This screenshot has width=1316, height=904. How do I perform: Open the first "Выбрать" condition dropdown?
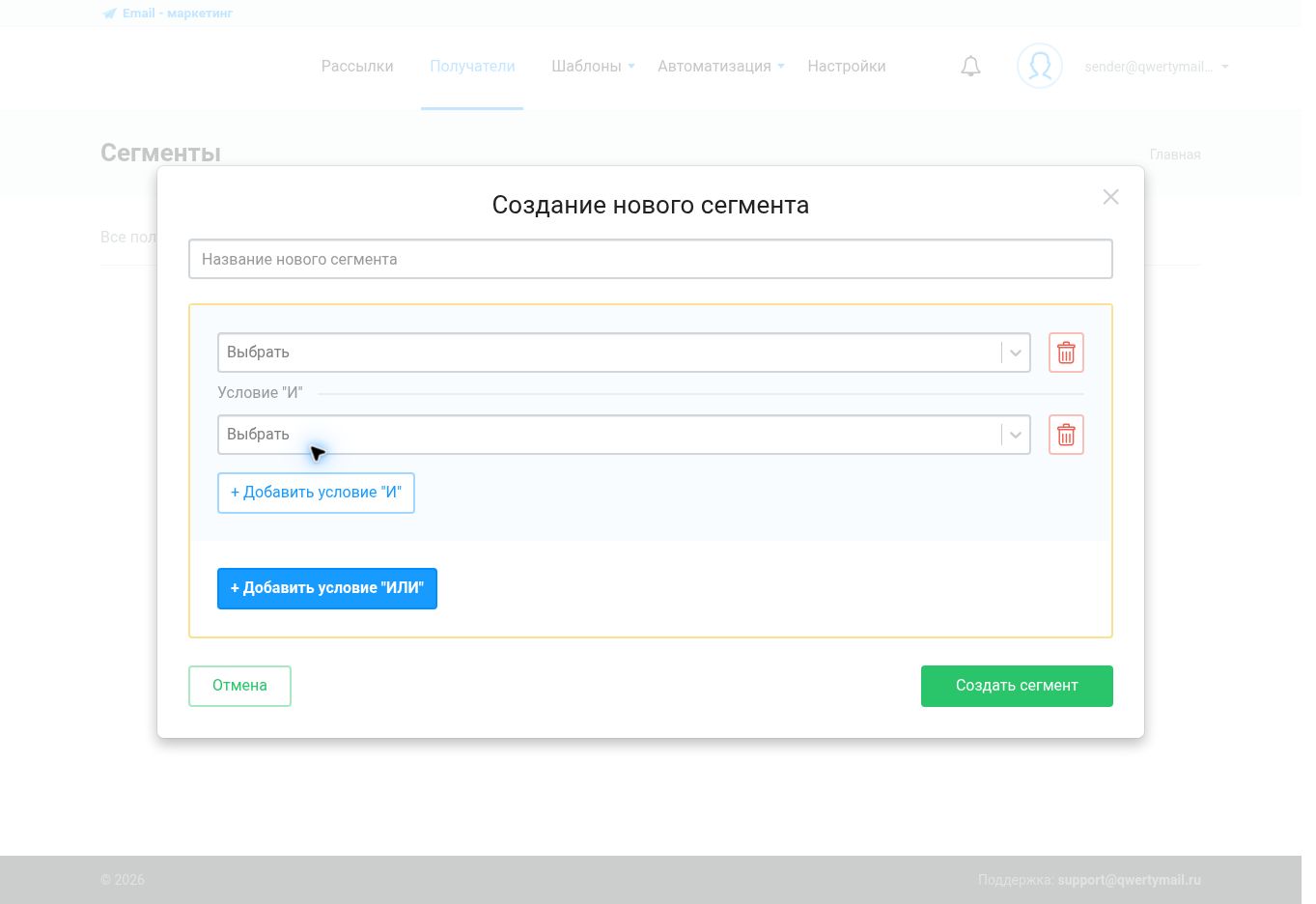pos(624,353)
